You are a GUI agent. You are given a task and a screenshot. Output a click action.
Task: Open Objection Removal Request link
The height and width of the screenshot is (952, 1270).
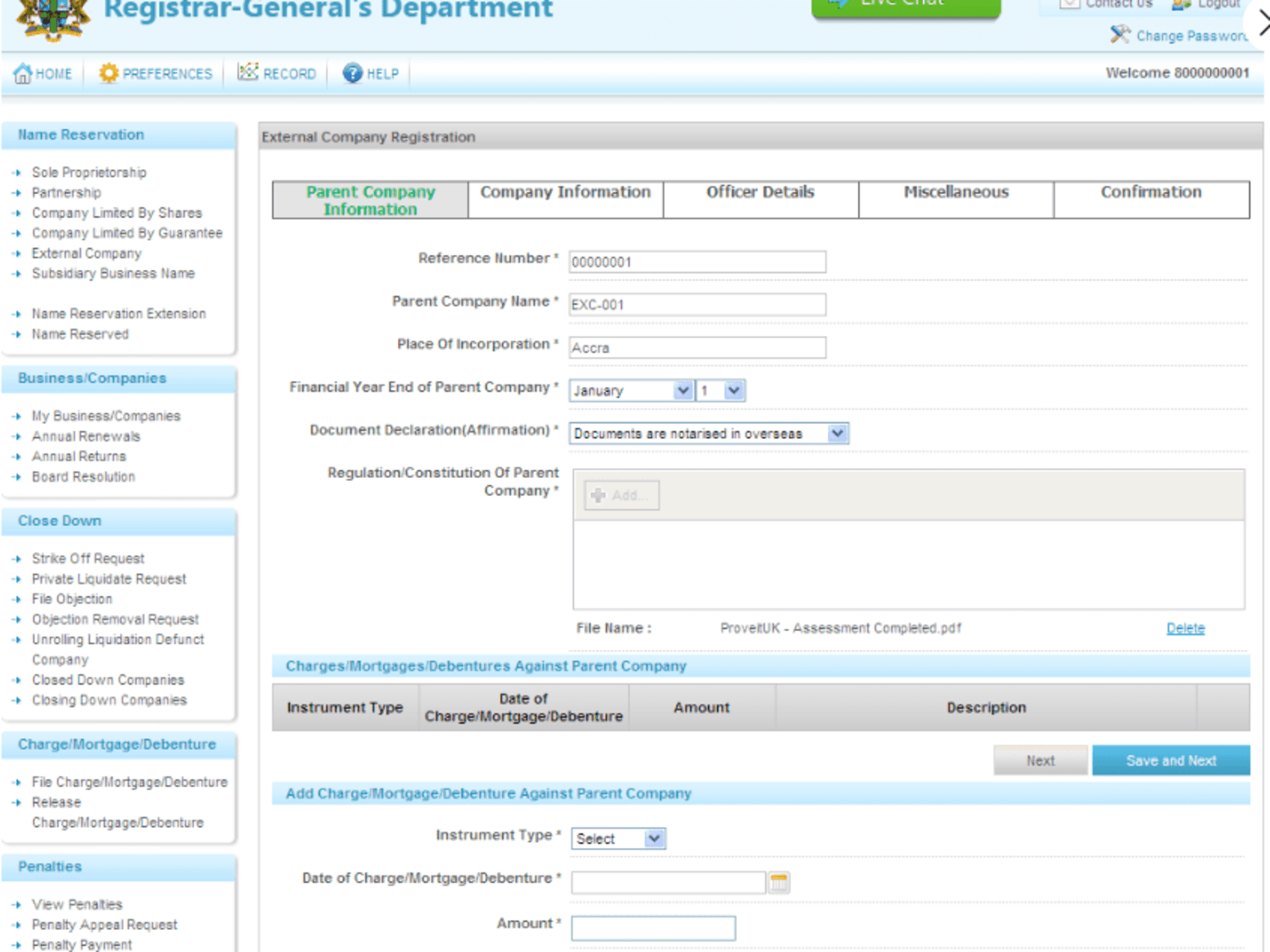click(115, 619)
